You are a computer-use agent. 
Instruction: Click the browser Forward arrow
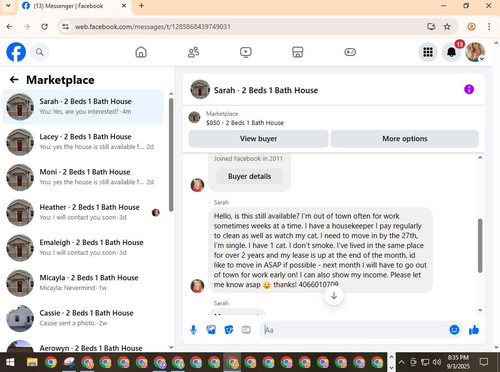(27, 27)
